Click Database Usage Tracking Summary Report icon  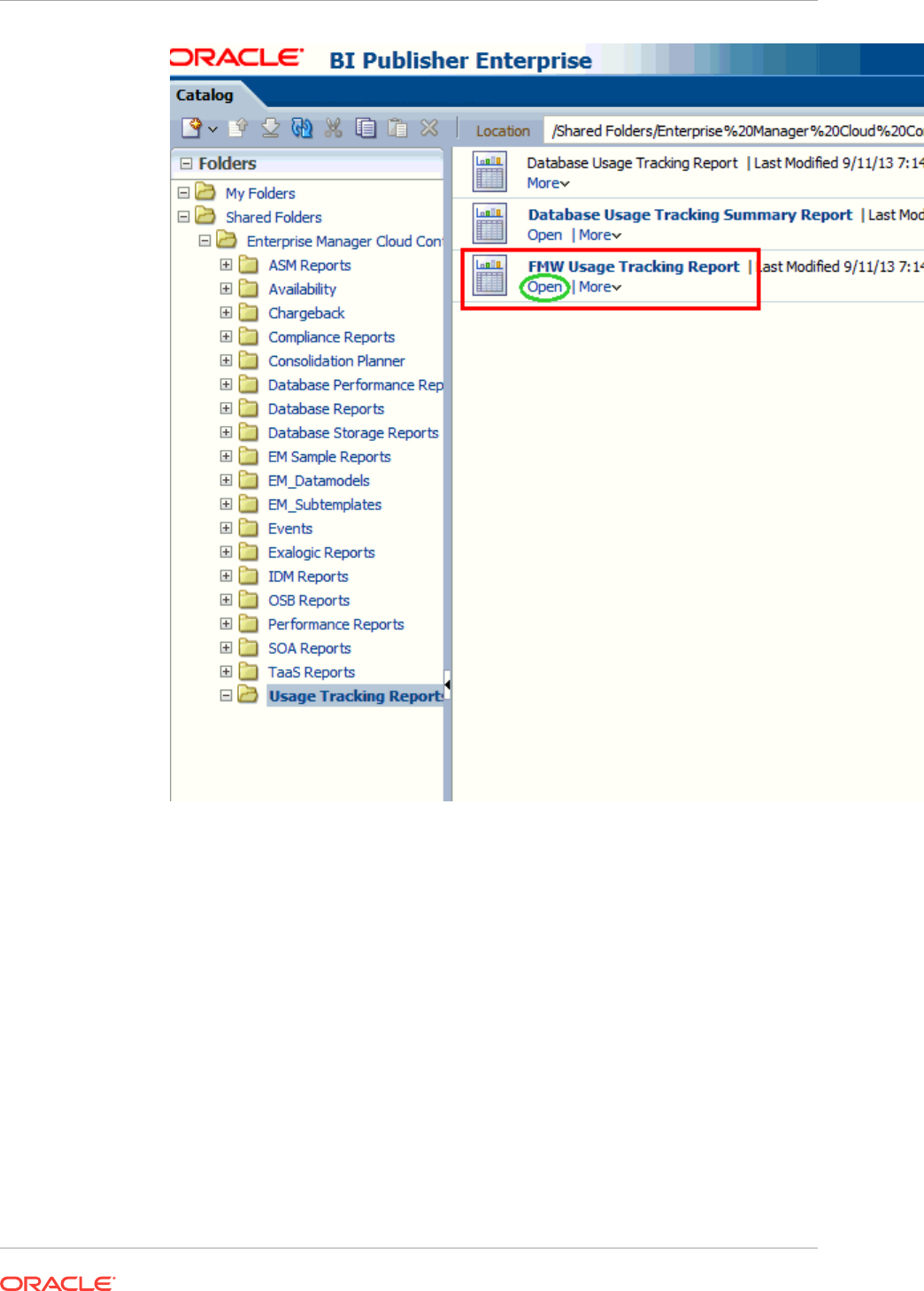[489, 223]
